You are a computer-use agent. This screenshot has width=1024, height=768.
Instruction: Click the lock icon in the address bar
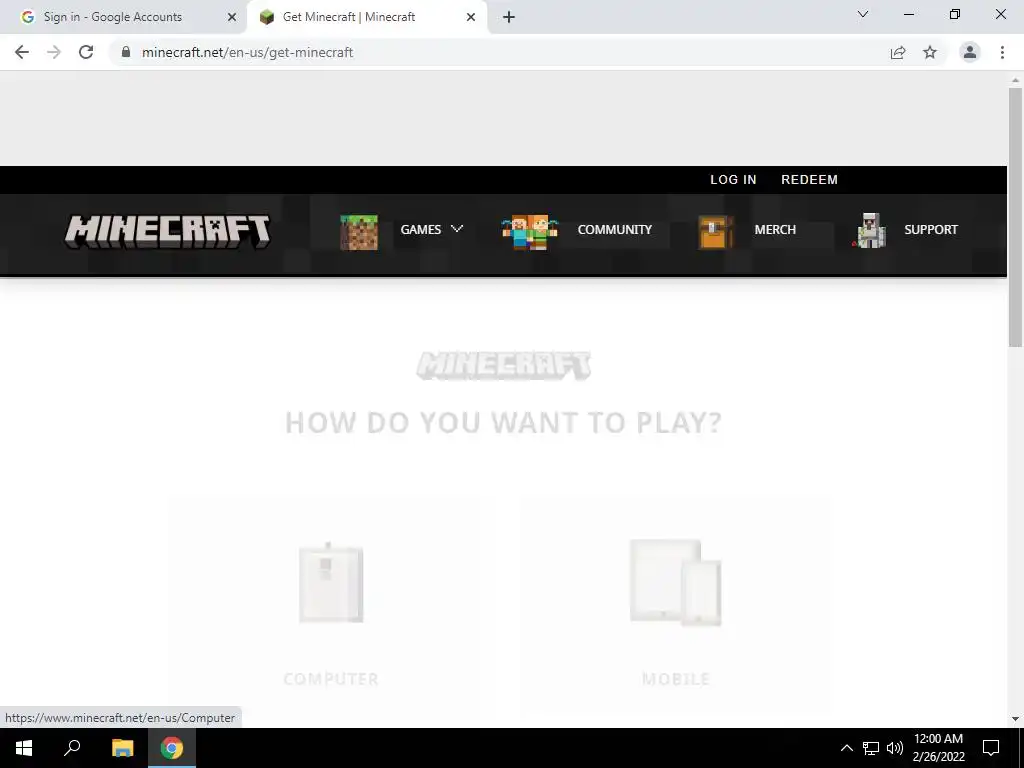(126, 52)
